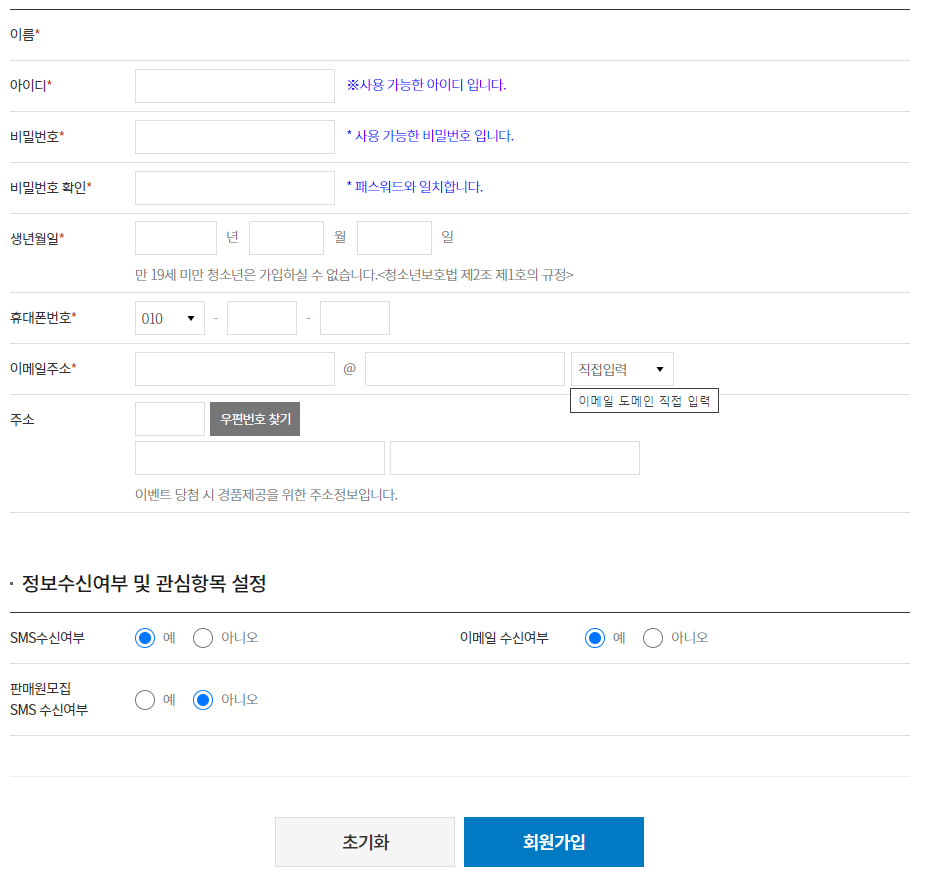The width and height of the screenshot is (927, 877).
Task: Open the 010 phone prefix dropdown
Action: [x=170, y=318]
